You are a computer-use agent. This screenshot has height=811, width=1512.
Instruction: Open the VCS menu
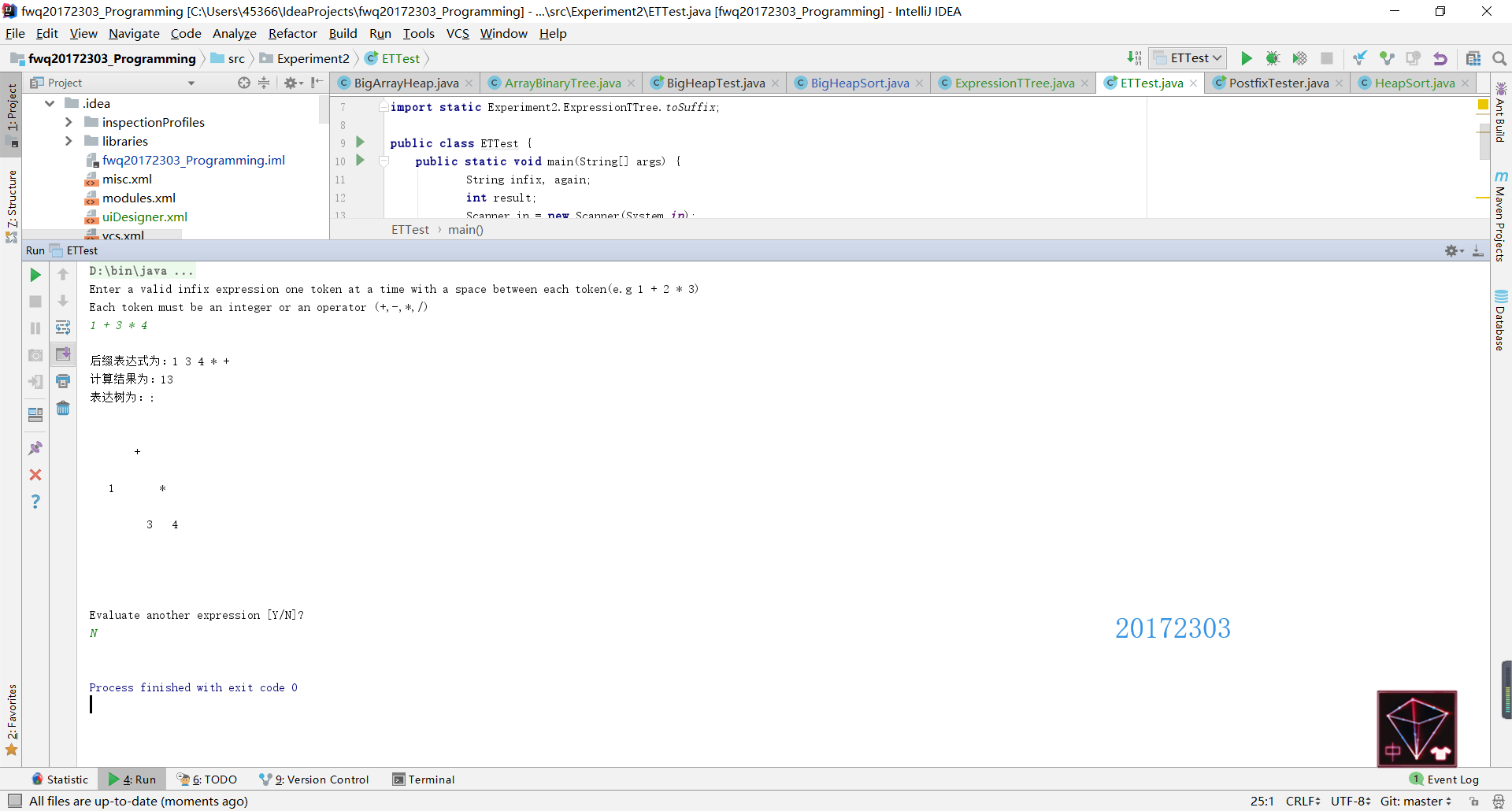[x=458, y=33]
